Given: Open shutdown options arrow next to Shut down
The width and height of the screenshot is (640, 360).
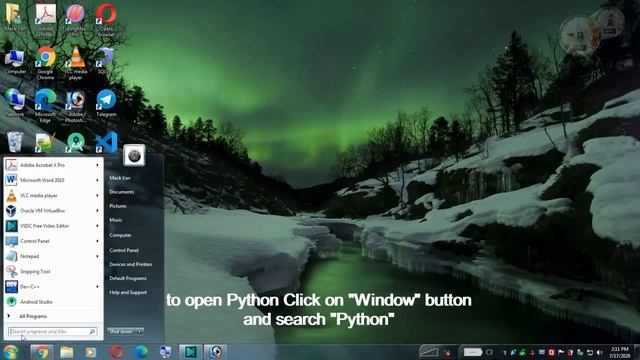Looking at the screenshot, I should click(140, 331).
